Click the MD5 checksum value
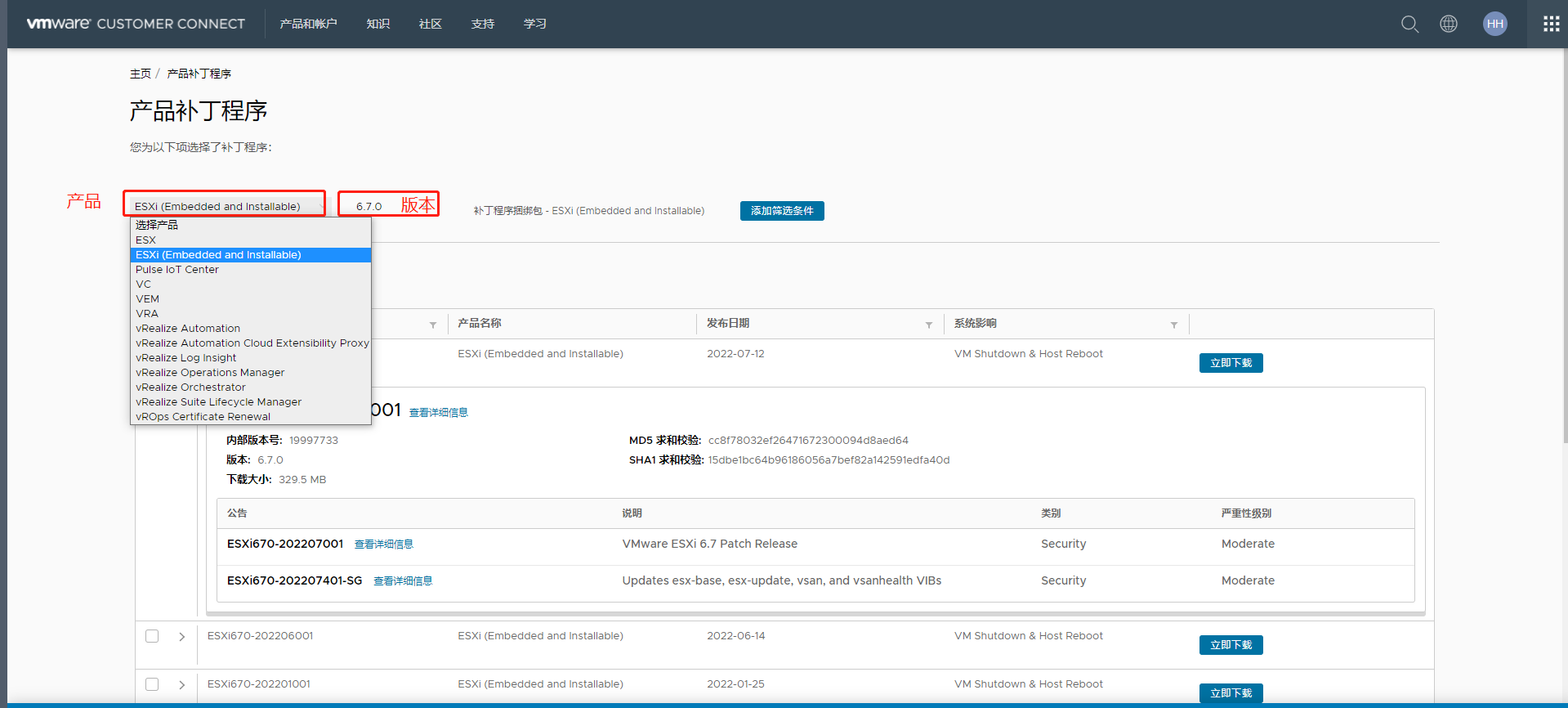This screenshot has width=1568, height=708. click(808, 441)
